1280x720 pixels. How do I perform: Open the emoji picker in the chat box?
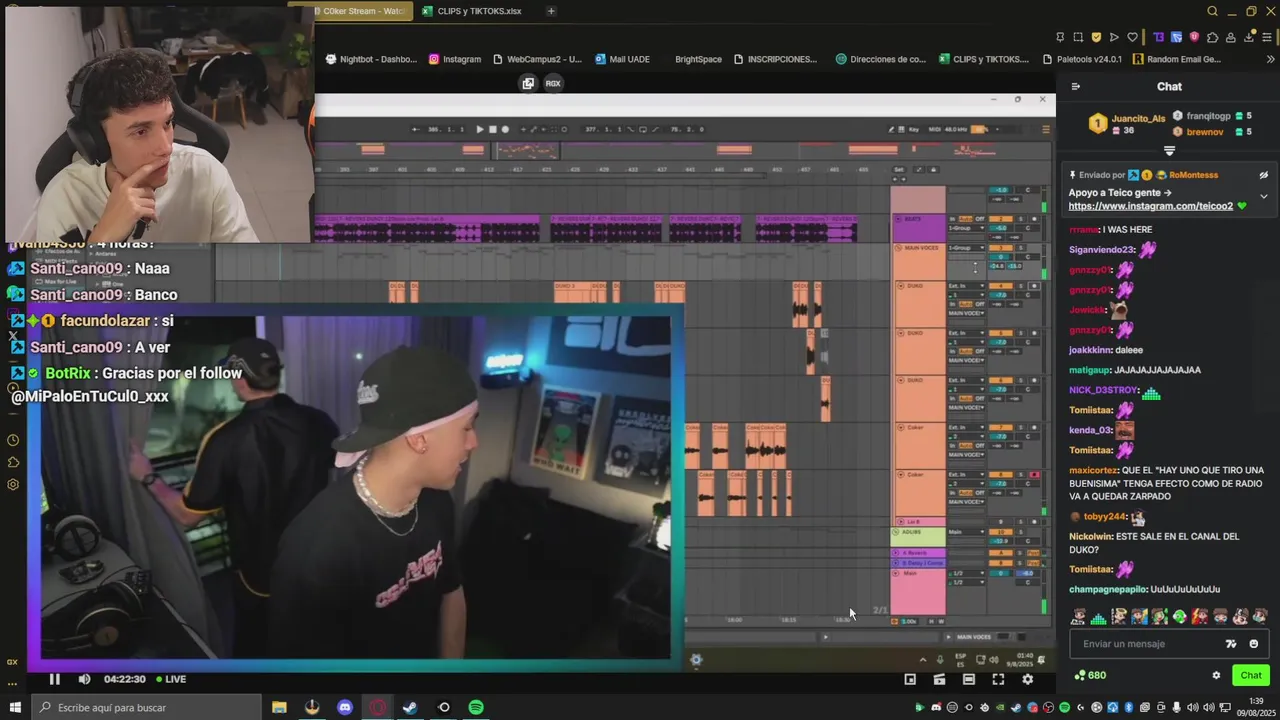point(1253,644)
